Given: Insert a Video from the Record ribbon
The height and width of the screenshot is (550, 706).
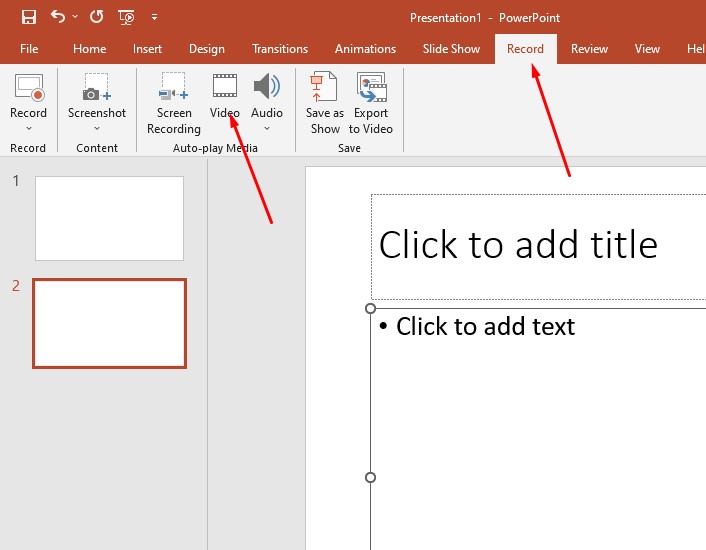Looking at the screenshot, I should pyautogui.click(x=225, y=96).
